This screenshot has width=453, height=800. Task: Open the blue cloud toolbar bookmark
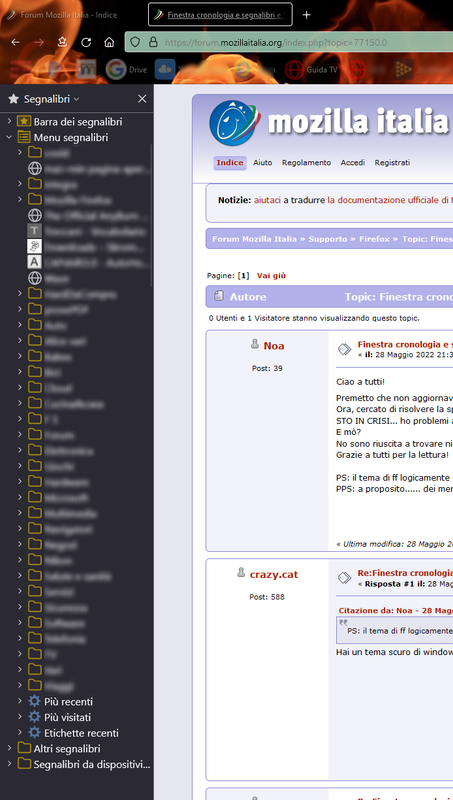click(x=165, y=69)
